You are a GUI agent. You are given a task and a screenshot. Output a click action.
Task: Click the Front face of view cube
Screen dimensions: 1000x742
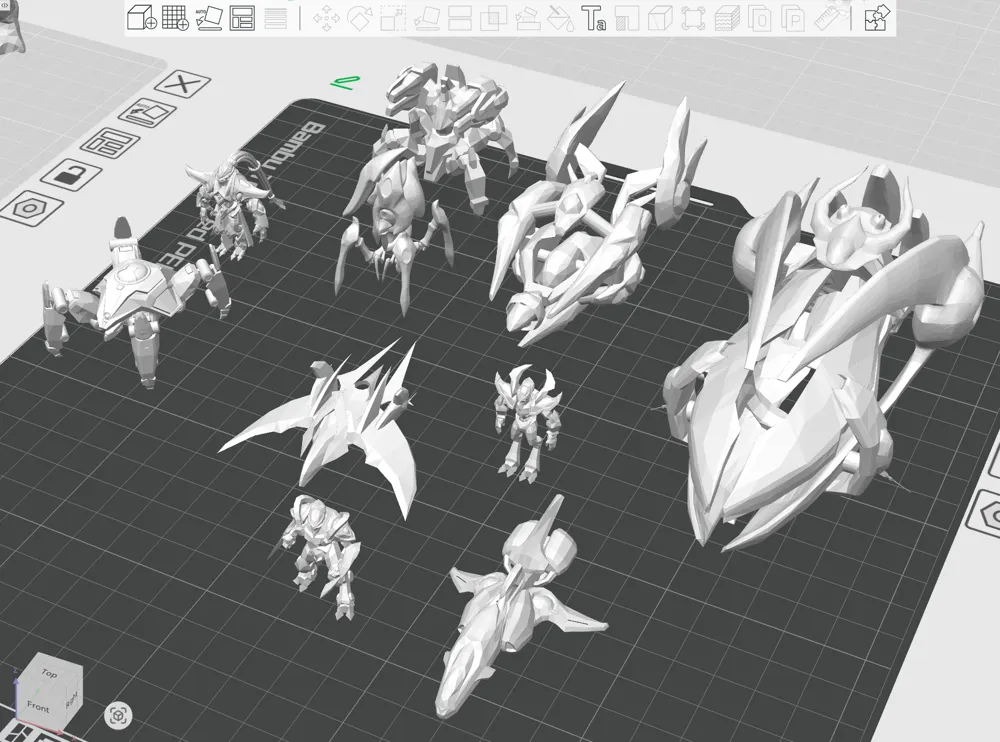(x=38, y=706)
